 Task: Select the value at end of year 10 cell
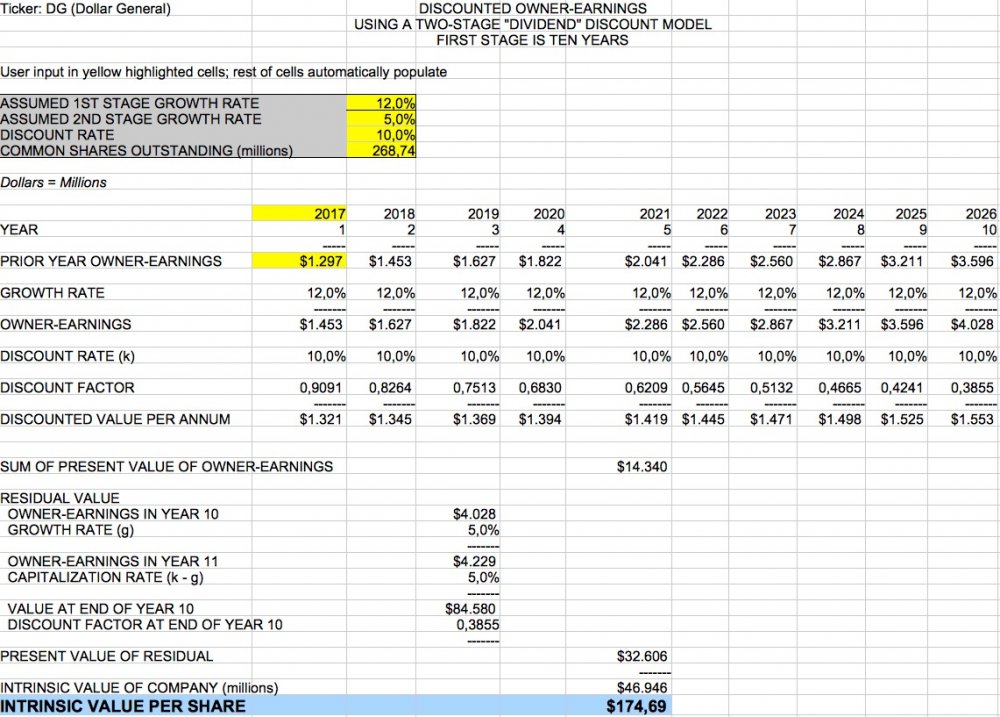point(468,608)
